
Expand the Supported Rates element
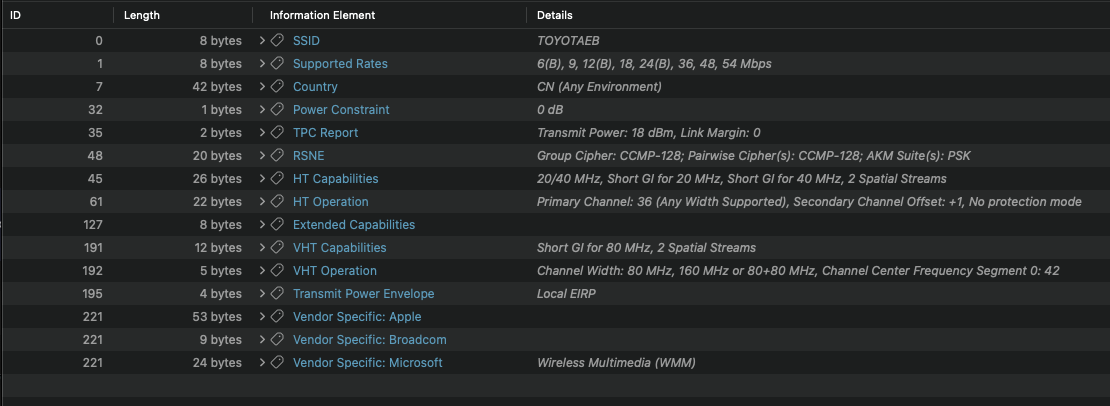(x=262, y=64)
